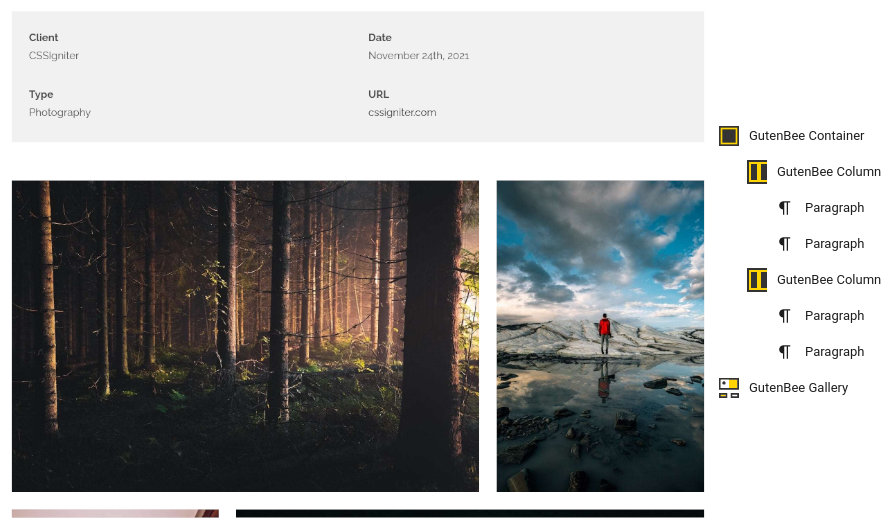The width and height of the screenshot is (890, 520).
Task: Click the first GutenBee Column icon
Action: pyautogui.click(x=757, y=172)
